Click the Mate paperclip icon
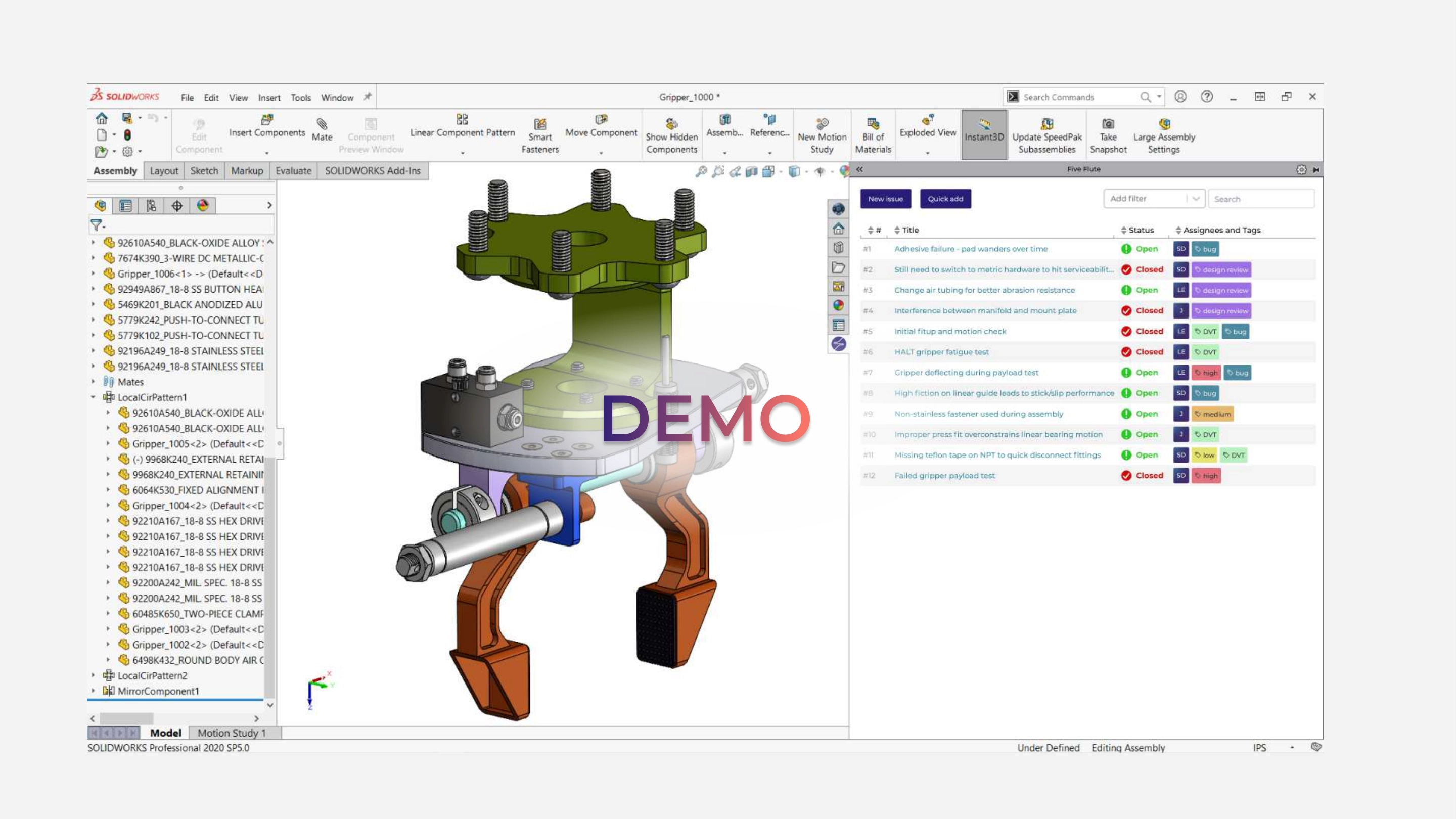This screenshot has width=1456, height=819. tap(322, 124)
